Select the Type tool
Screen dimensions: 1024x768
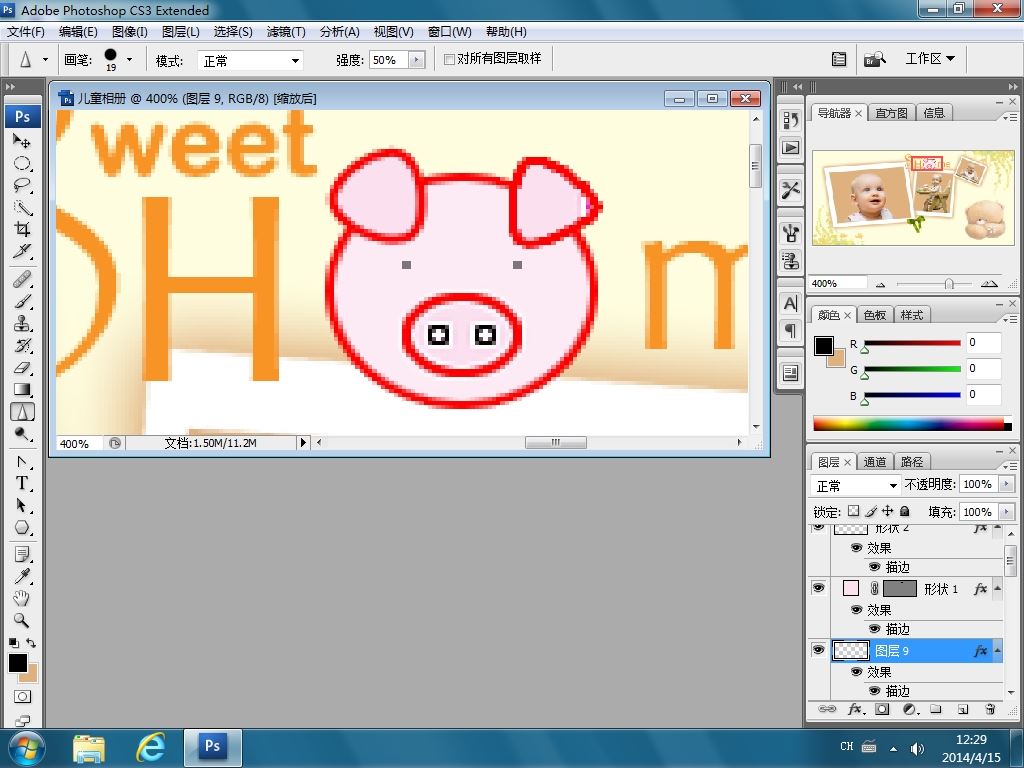(x=22, y=483)
